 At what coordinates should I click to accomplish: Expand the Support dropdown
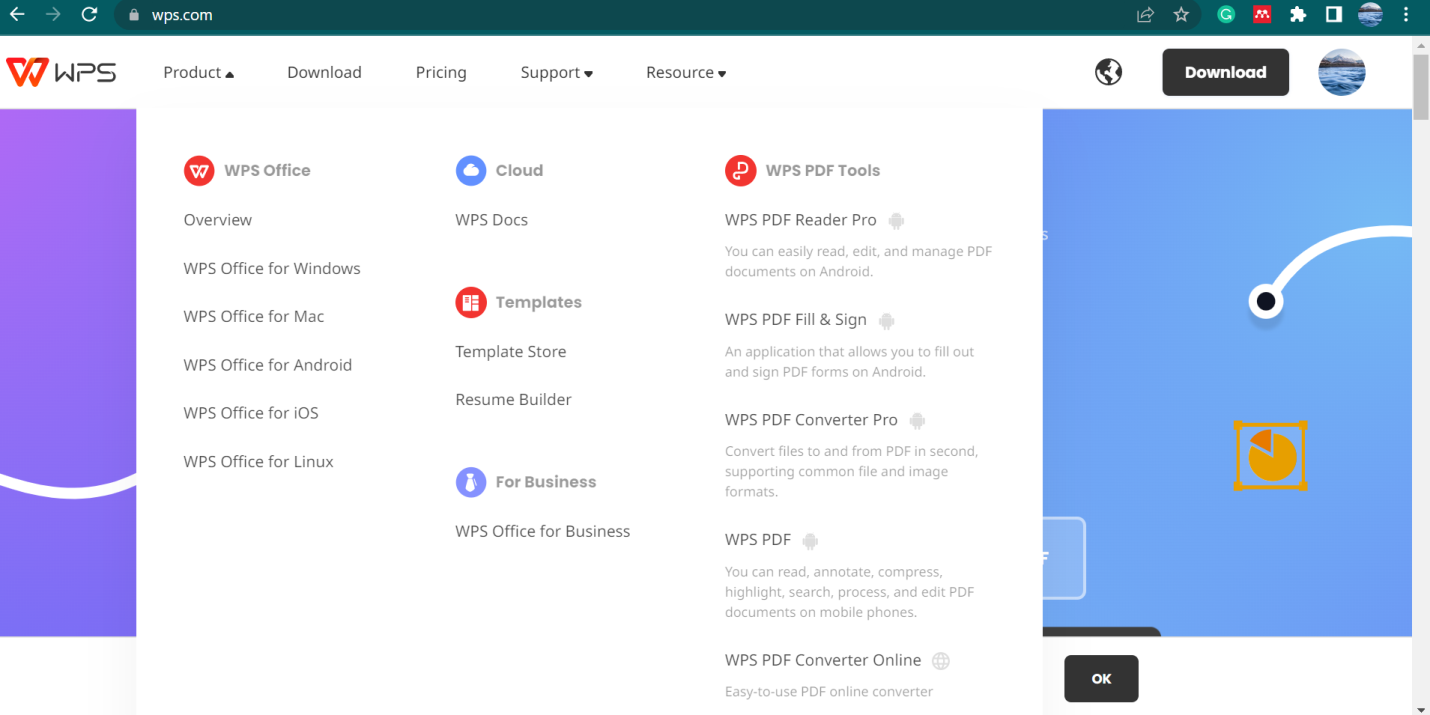557,72
